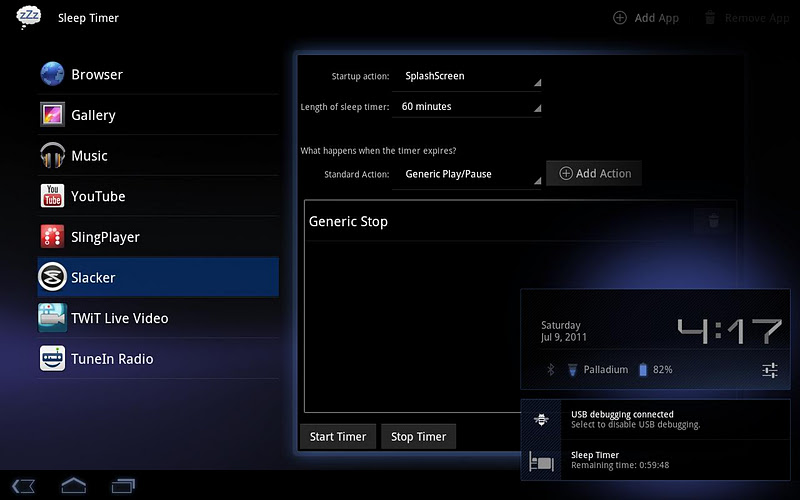Select TWiT Live Video list entry
Screen dimensions: 800x500
tap(158, 318)
